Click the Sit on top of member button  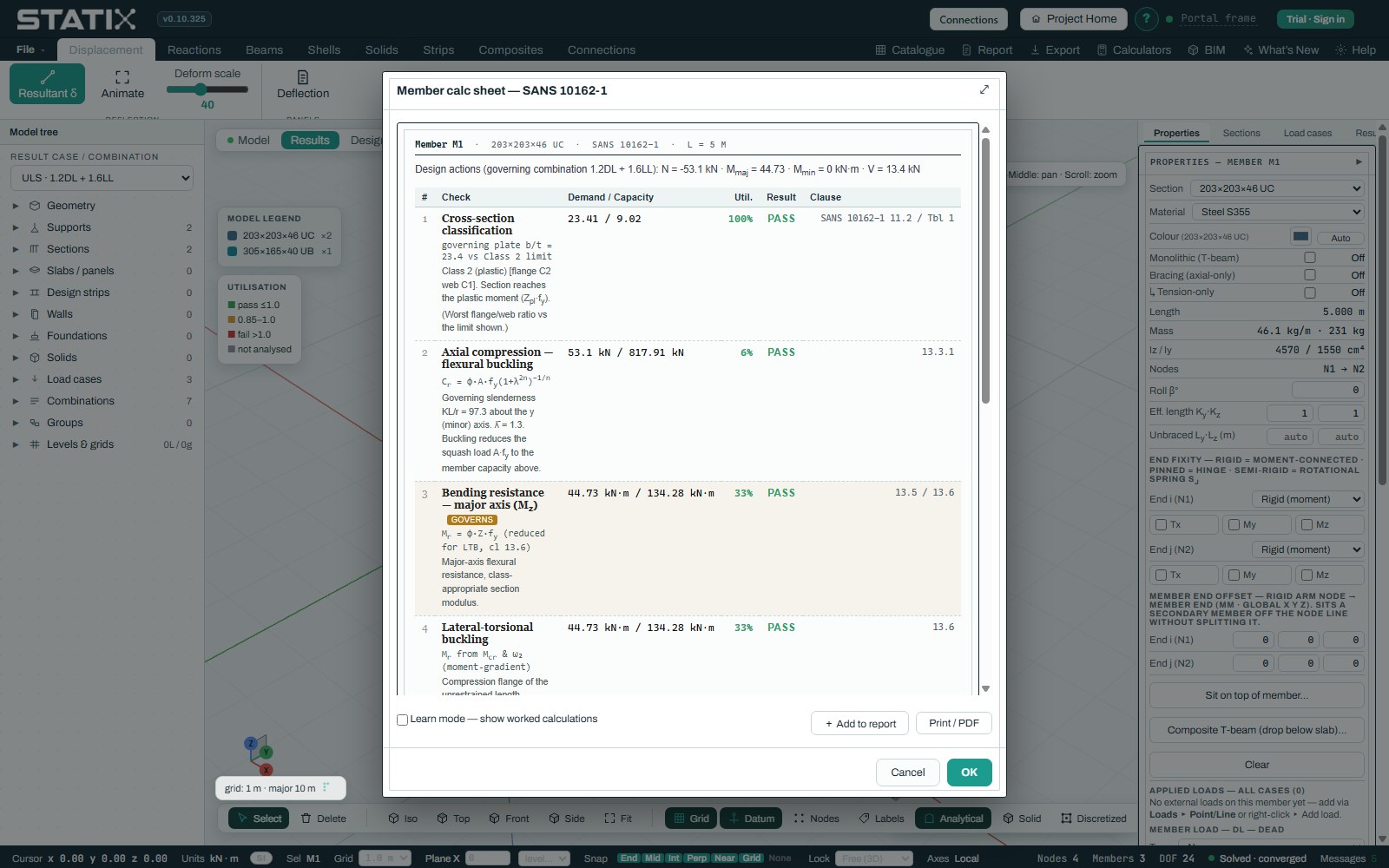(x=1257, y=695)
